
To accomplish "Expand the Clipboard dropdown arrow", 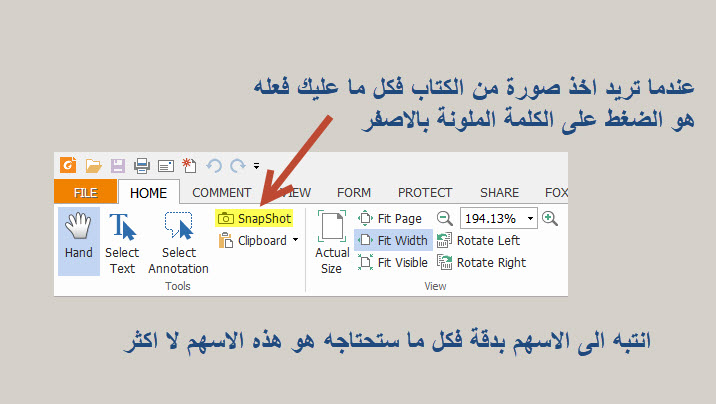I will click(295, 241).
